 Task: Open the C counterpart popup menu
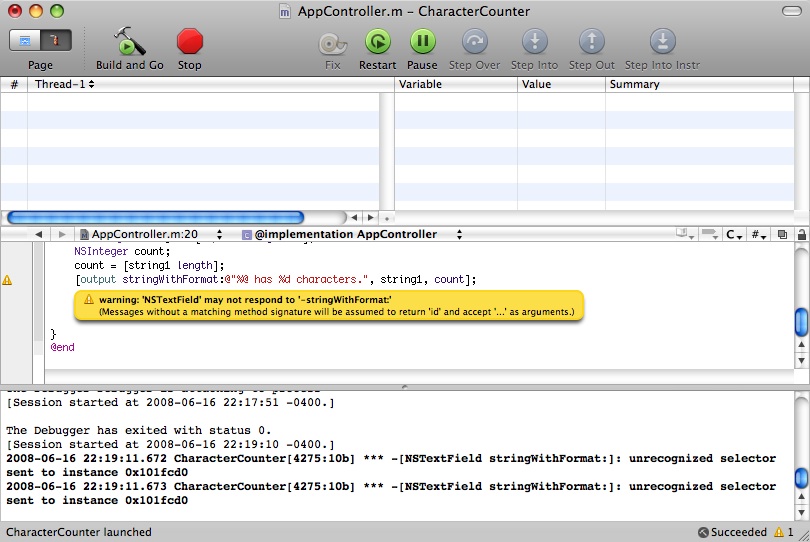(x=734, y=235)
